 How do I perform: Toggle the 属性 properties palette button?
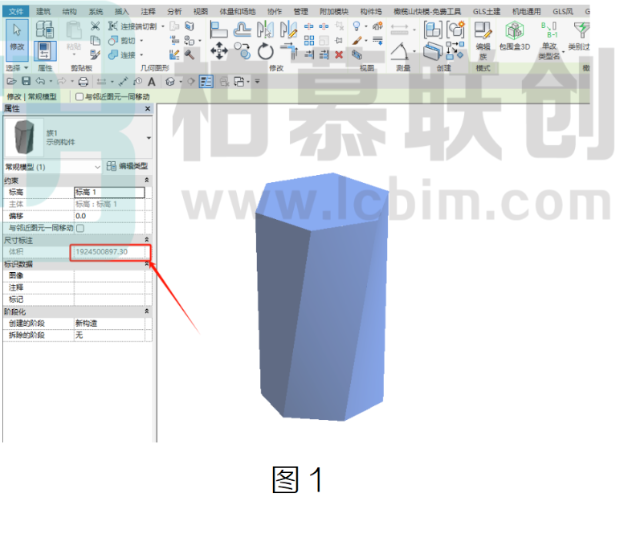tap(45, 51)
